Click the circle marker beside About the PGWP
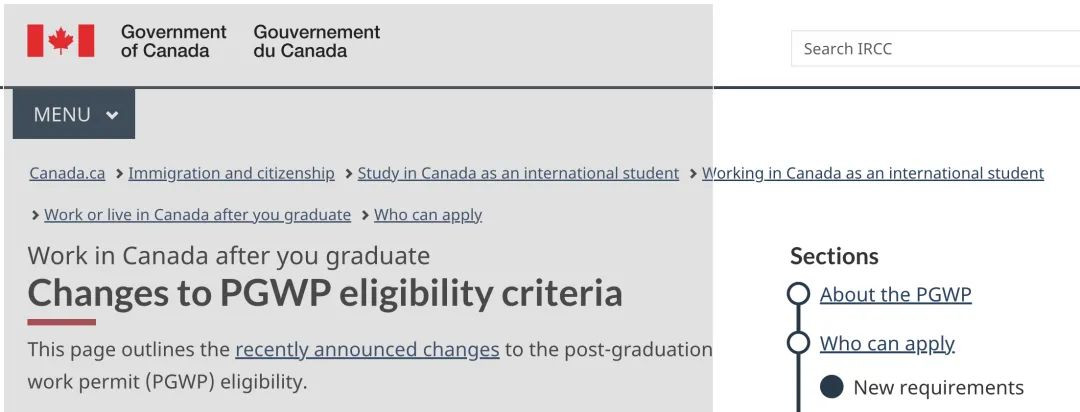Screen dimensions: 1080x412 click(x=798, y=294)
